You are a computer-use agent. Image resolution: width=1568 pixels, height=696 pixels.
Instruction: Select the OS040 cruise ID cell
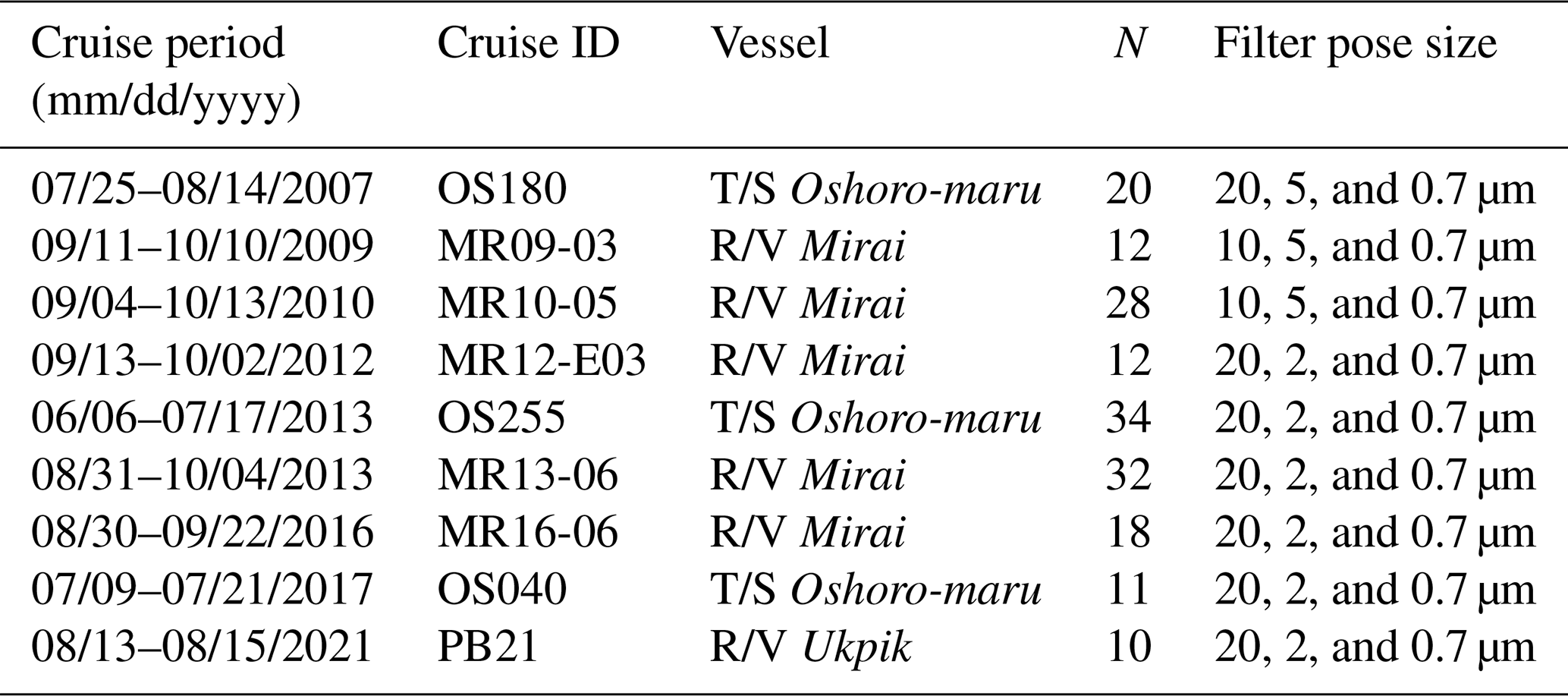[x=501, y=590]
